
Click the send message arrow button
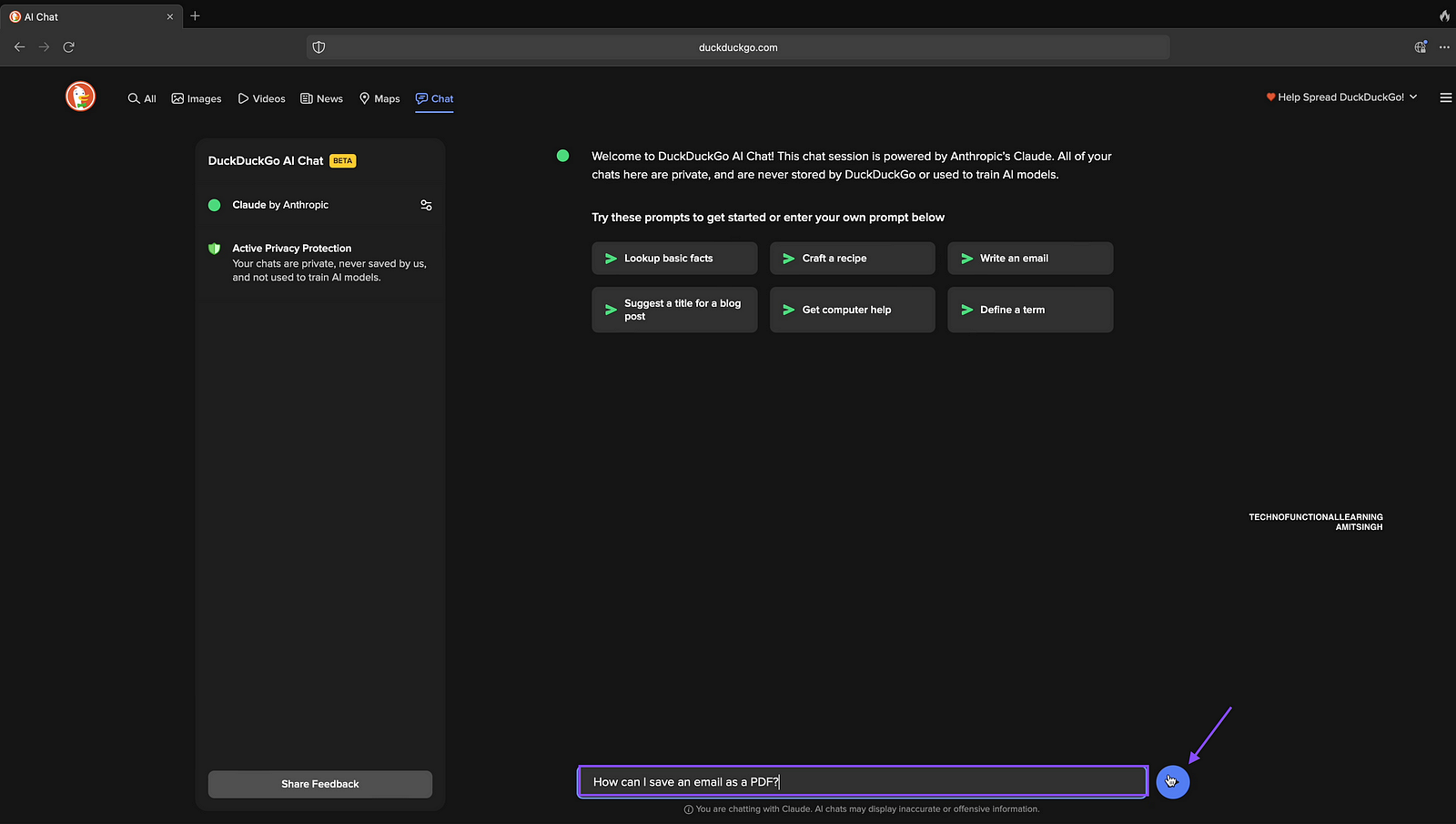tap(1172, 782)
